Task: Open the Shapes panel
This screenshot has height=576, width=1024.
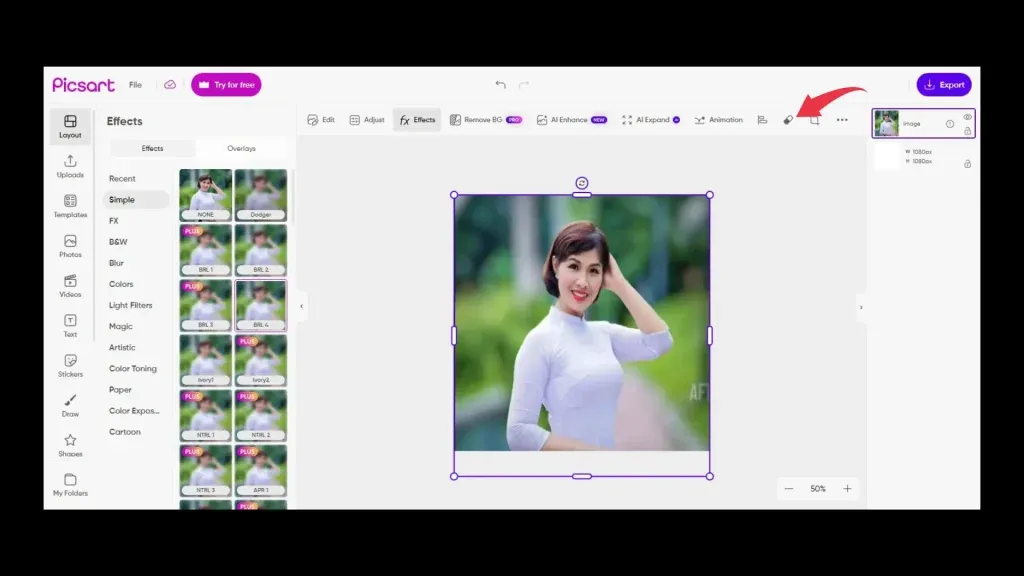Action: [70, 445]
